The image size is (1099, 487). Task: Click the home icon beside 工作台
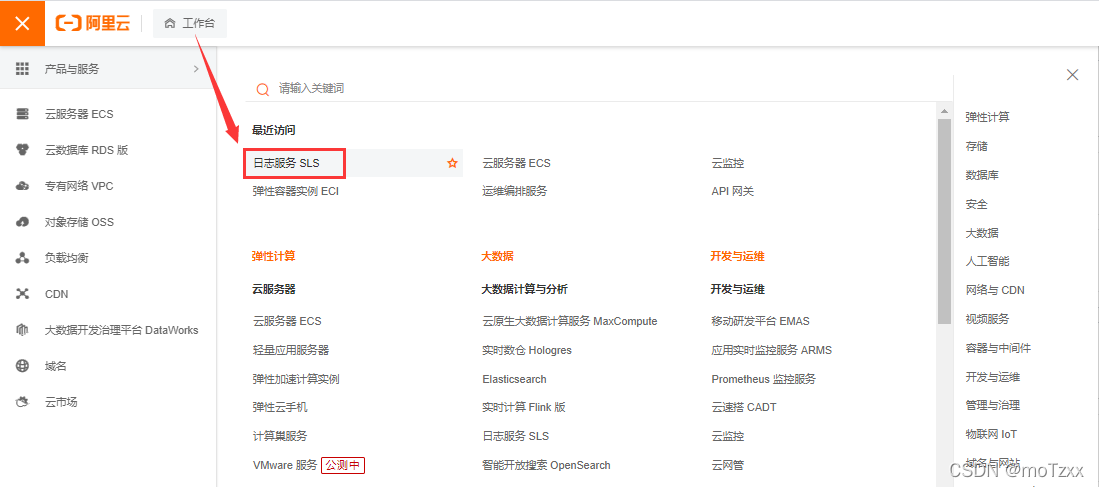tap(170, 23)
